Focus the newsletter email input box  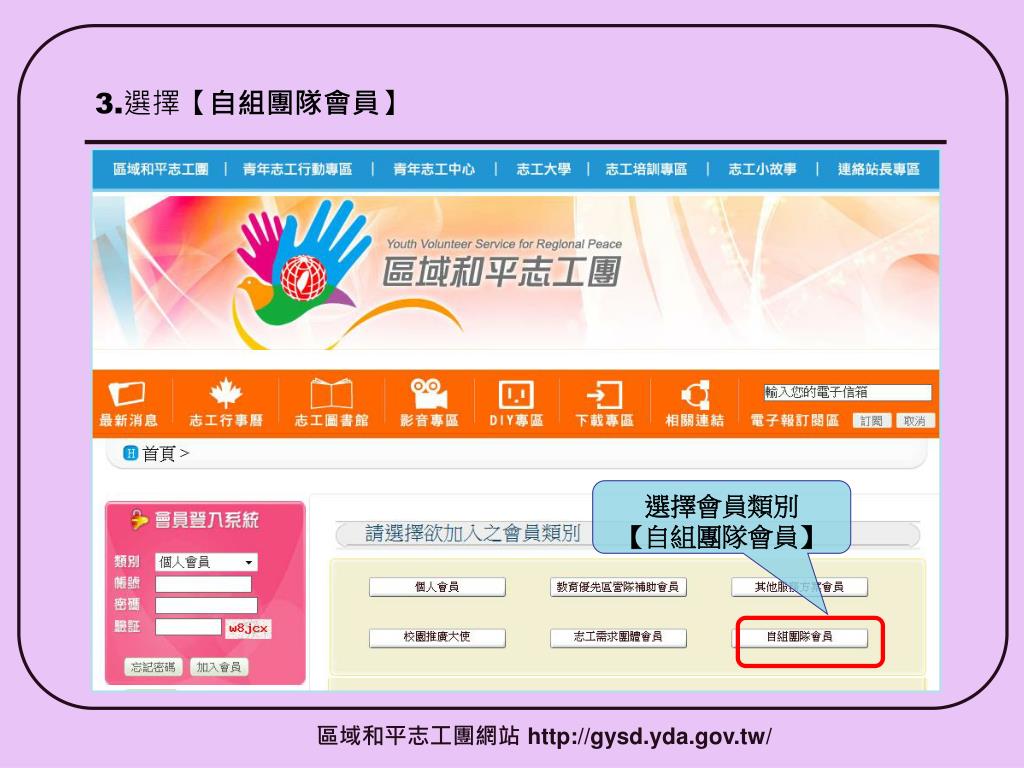click(848, 392)
